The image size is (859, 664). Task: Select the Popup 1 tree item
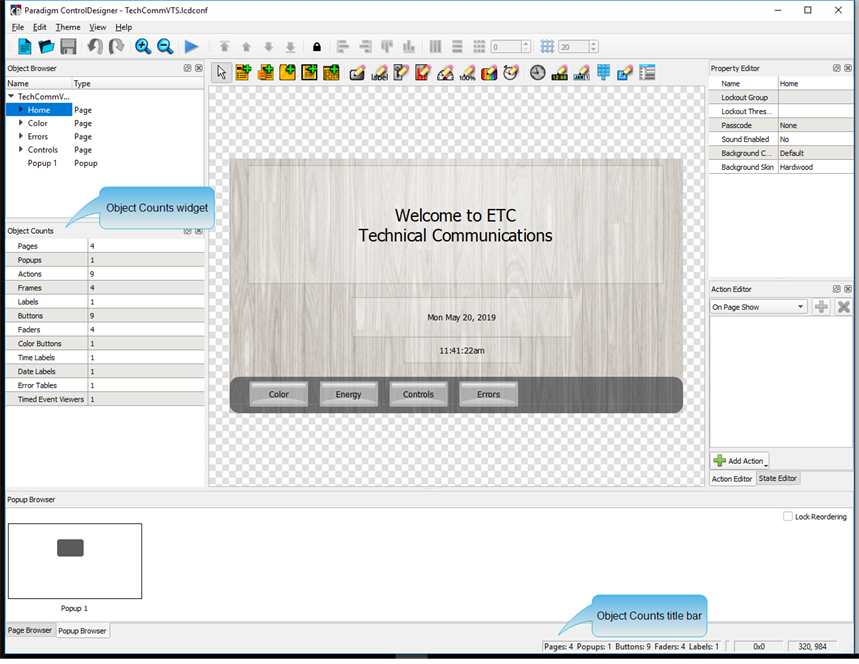pyautogui.click(x=42, y=163)
